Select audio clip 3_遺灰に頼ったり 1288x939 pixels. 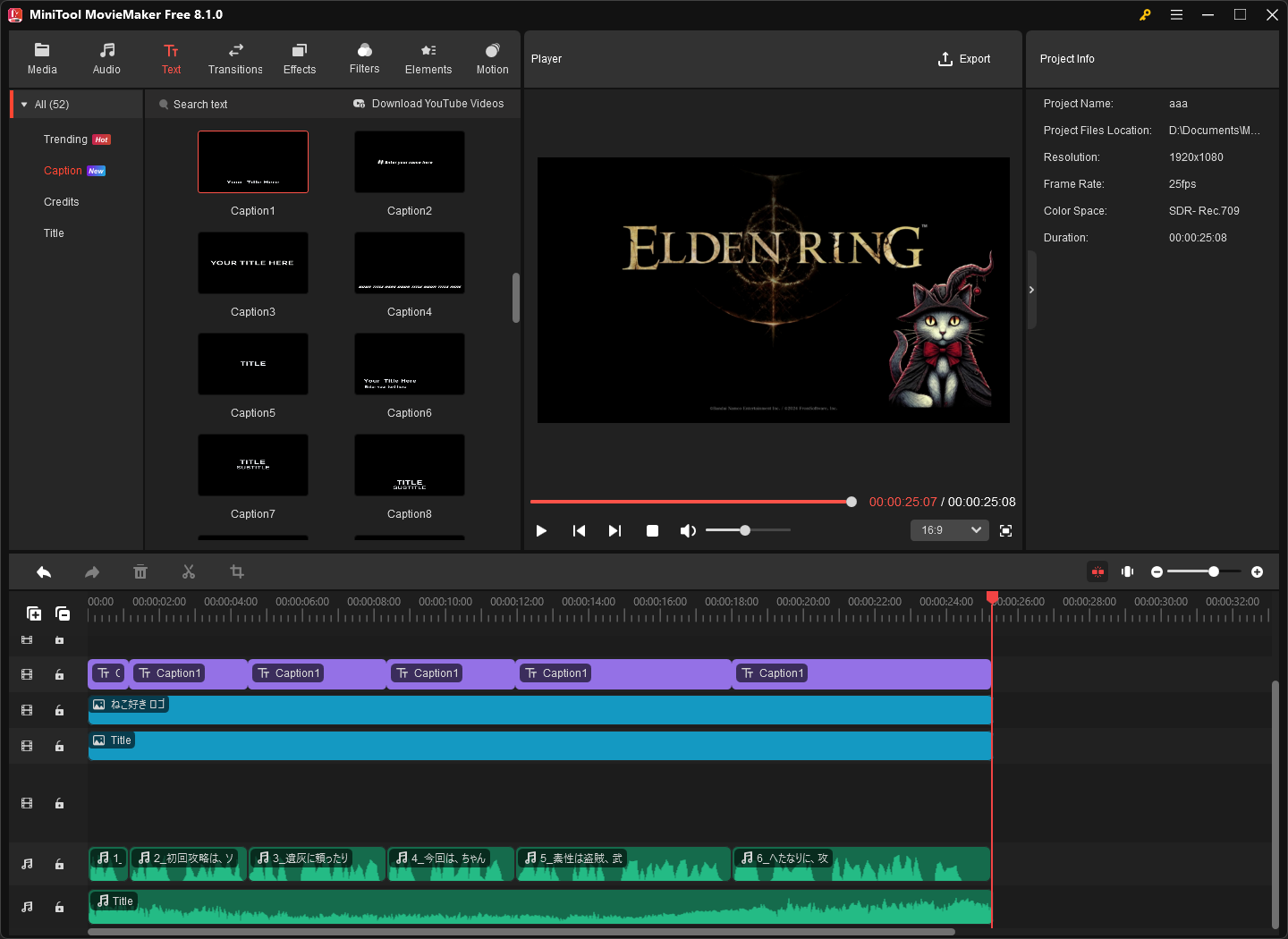[x=318, y=864]
